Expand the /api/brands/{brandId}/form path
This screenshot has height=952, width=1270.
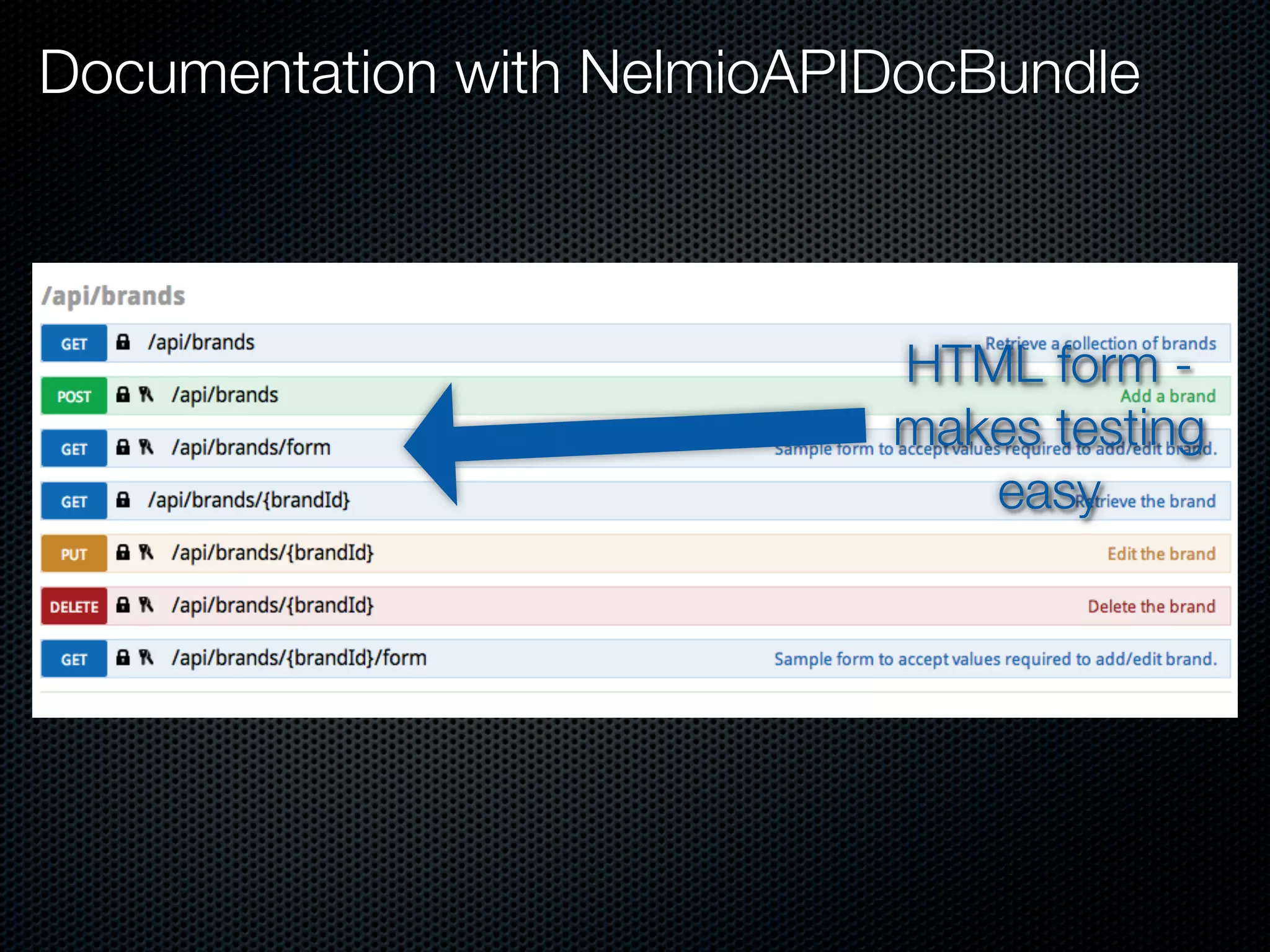[x=299, y=658]
